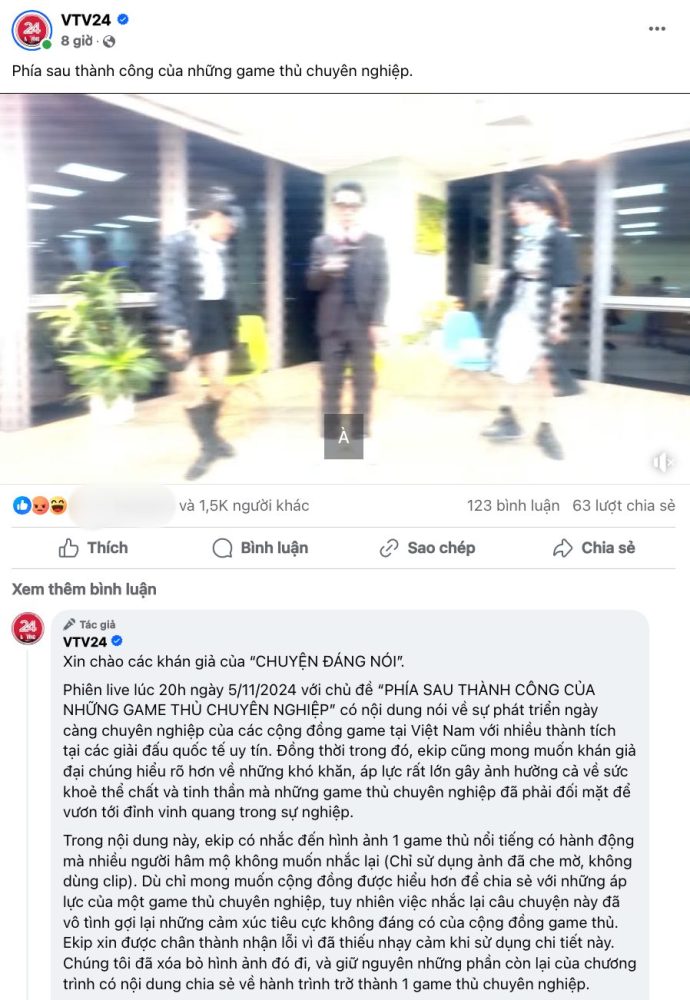Screen dimensions: 690x1000
Task: Like the post with Thích button
Action: (x=93, y=548)
